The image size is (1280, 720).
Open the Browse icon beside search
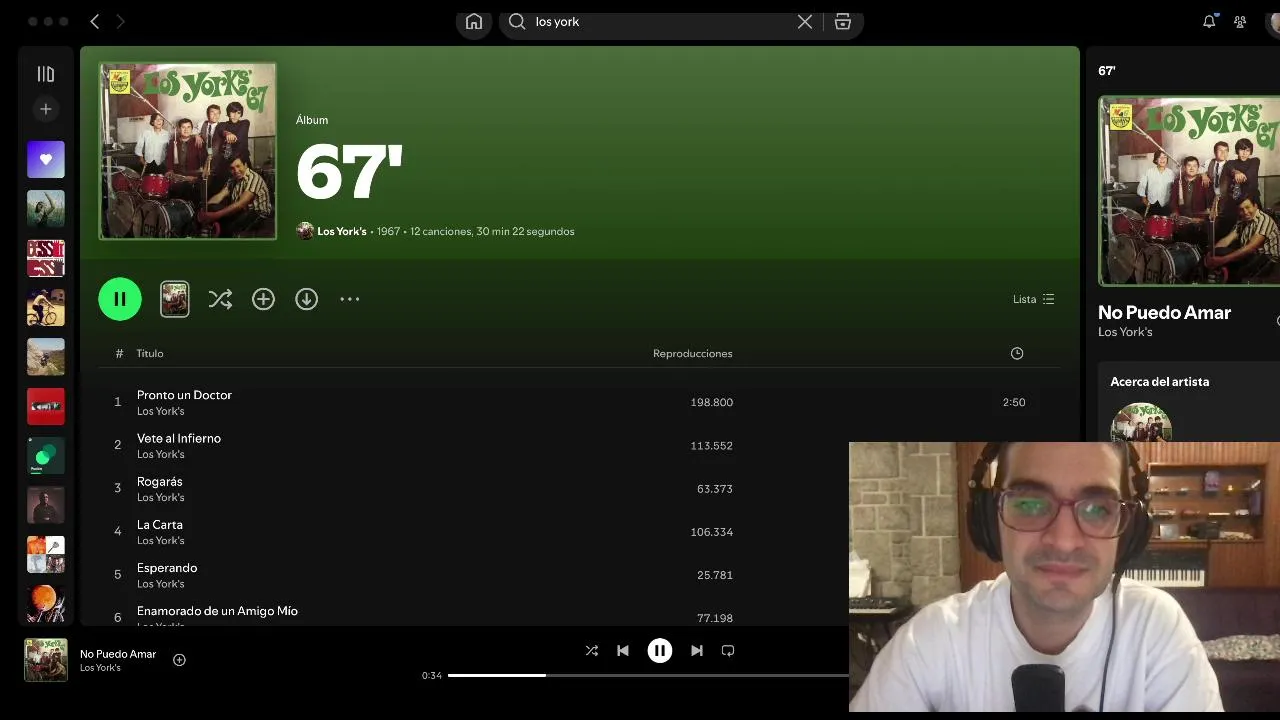point(843,21)
